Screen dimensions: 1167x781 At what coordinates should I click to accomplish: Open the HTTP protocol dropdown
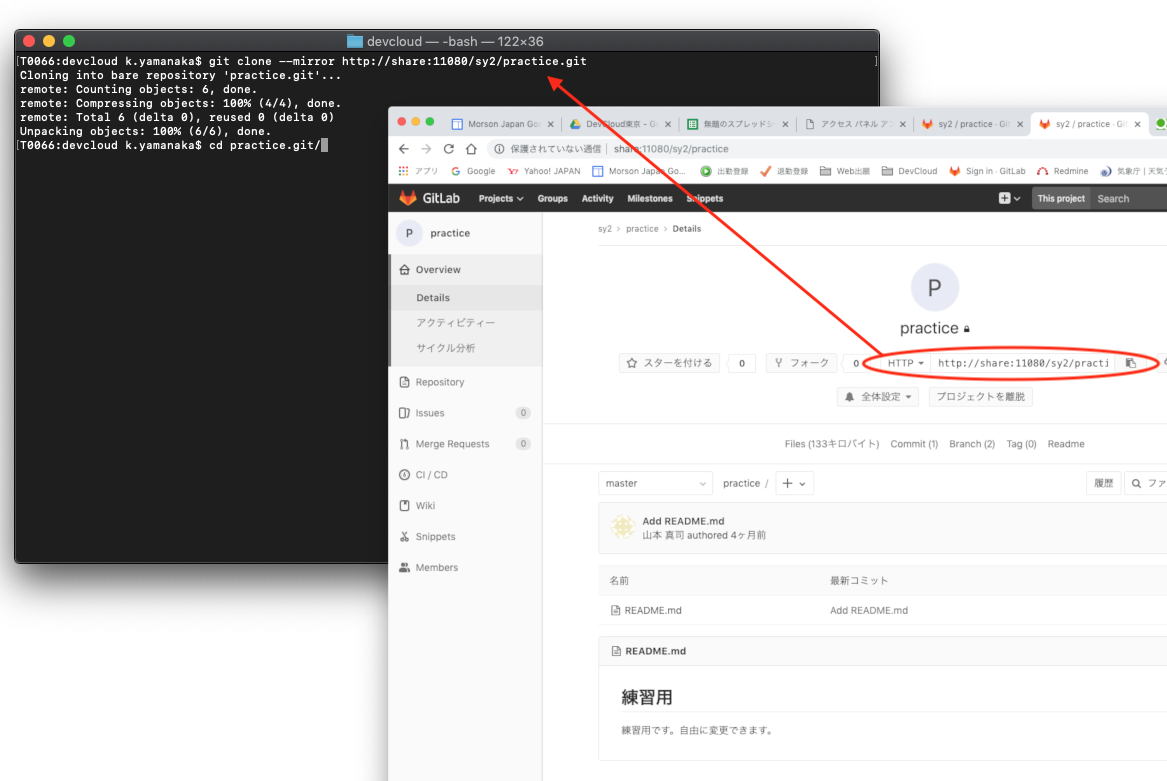coord(905,363)
